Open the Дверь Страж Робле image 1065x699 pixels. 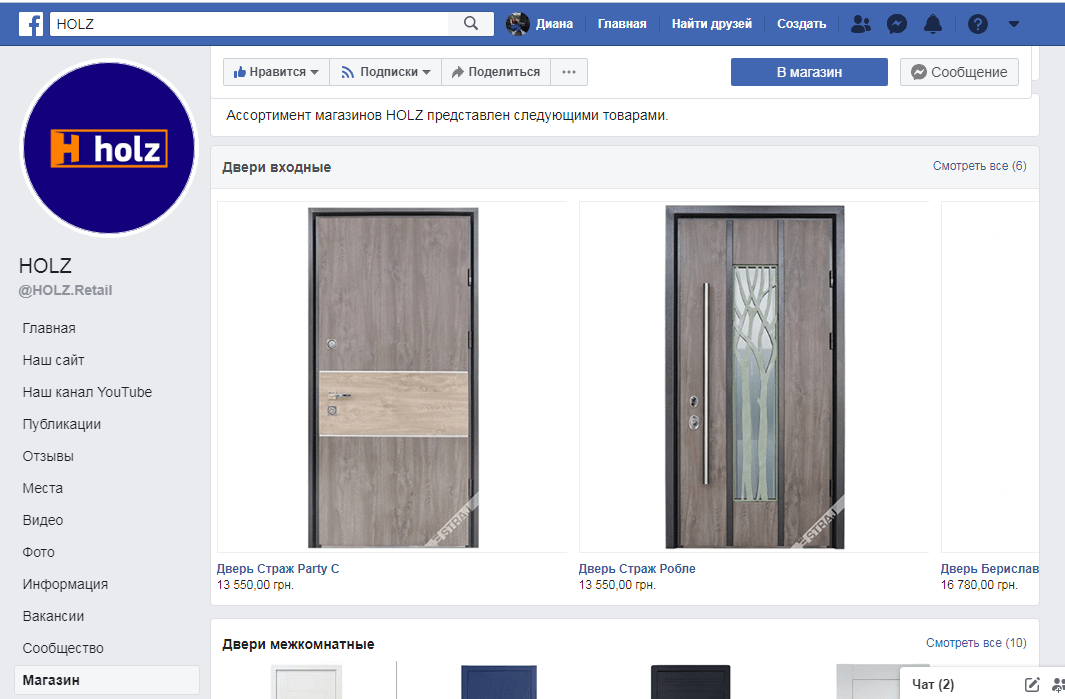click(755, 377)
